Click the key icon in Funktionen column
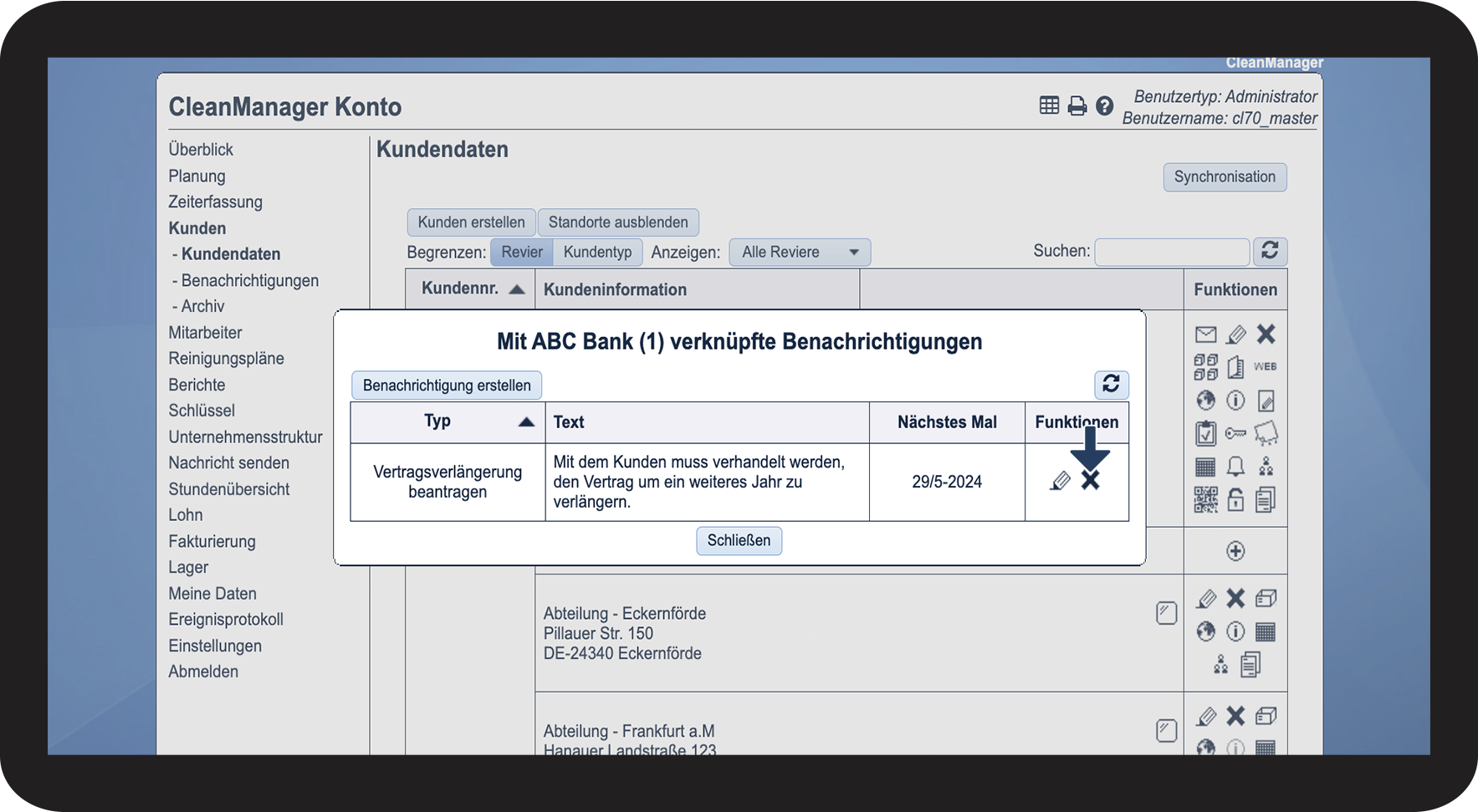This screenshot has height=812, width=1478. coord(1235,433)
